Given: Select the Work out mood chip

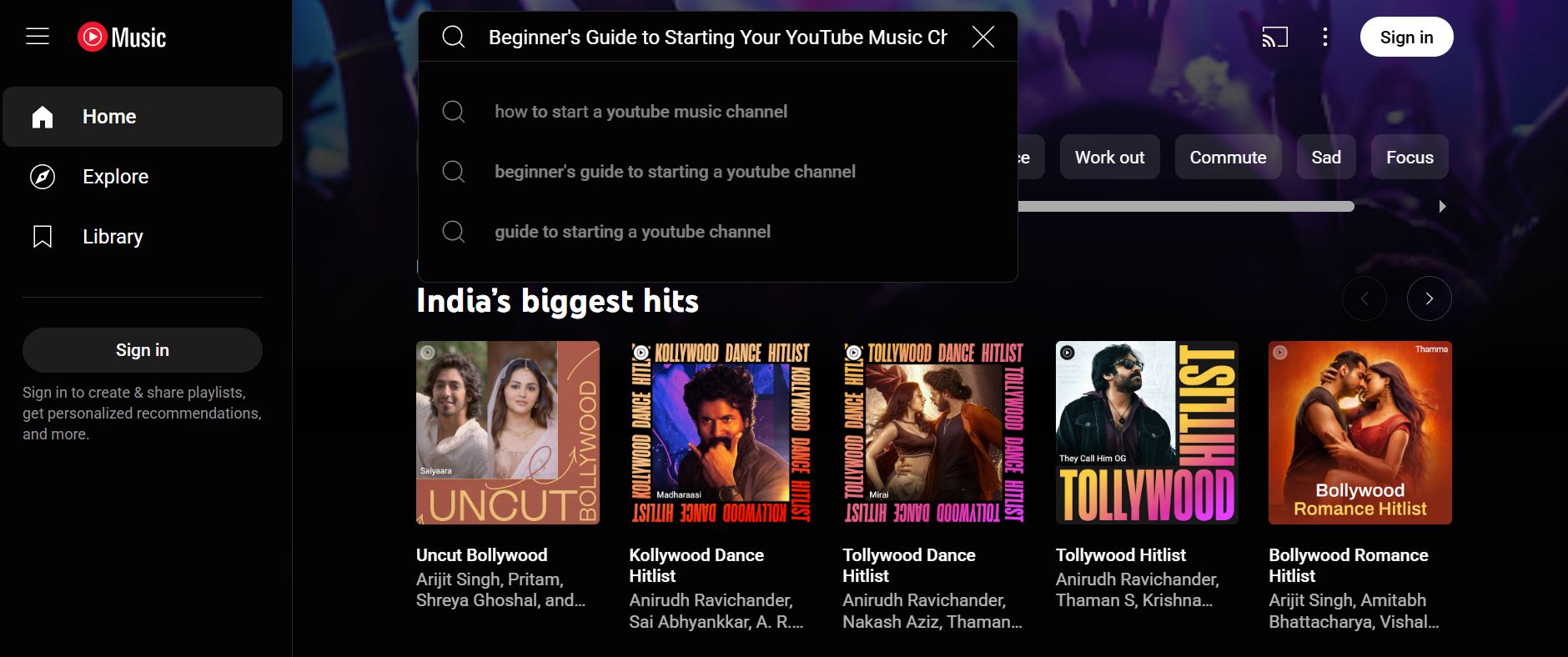Looking at the screenshot, I should [1110, 157].
